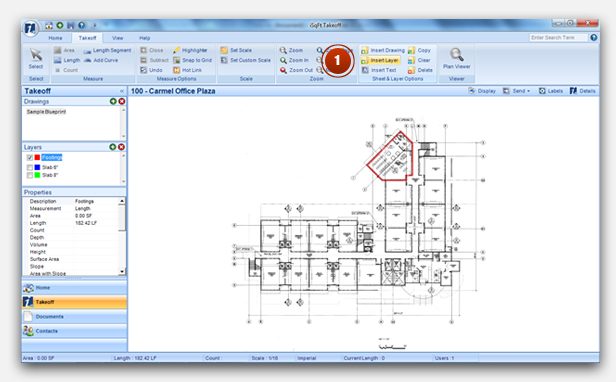Activate the Highlighter tool
This screenshot has height=382, width=616.
tap(190, 50)
